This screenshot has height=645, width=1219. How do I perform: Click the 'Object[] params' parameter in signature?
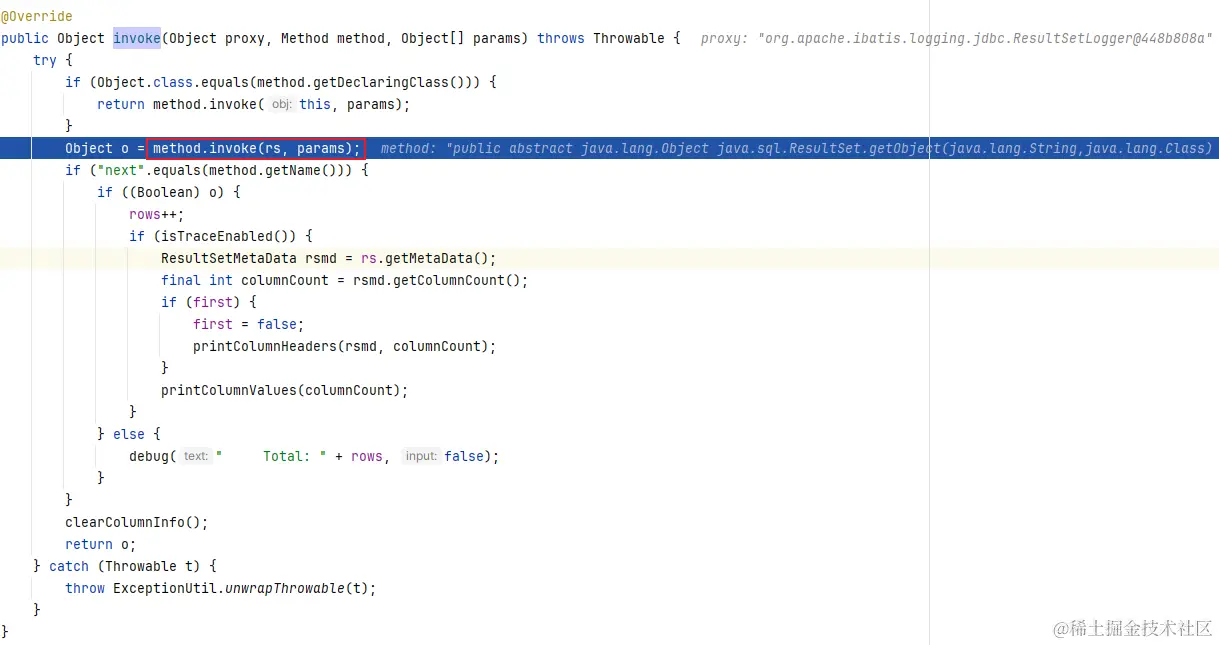click(465, 38)
